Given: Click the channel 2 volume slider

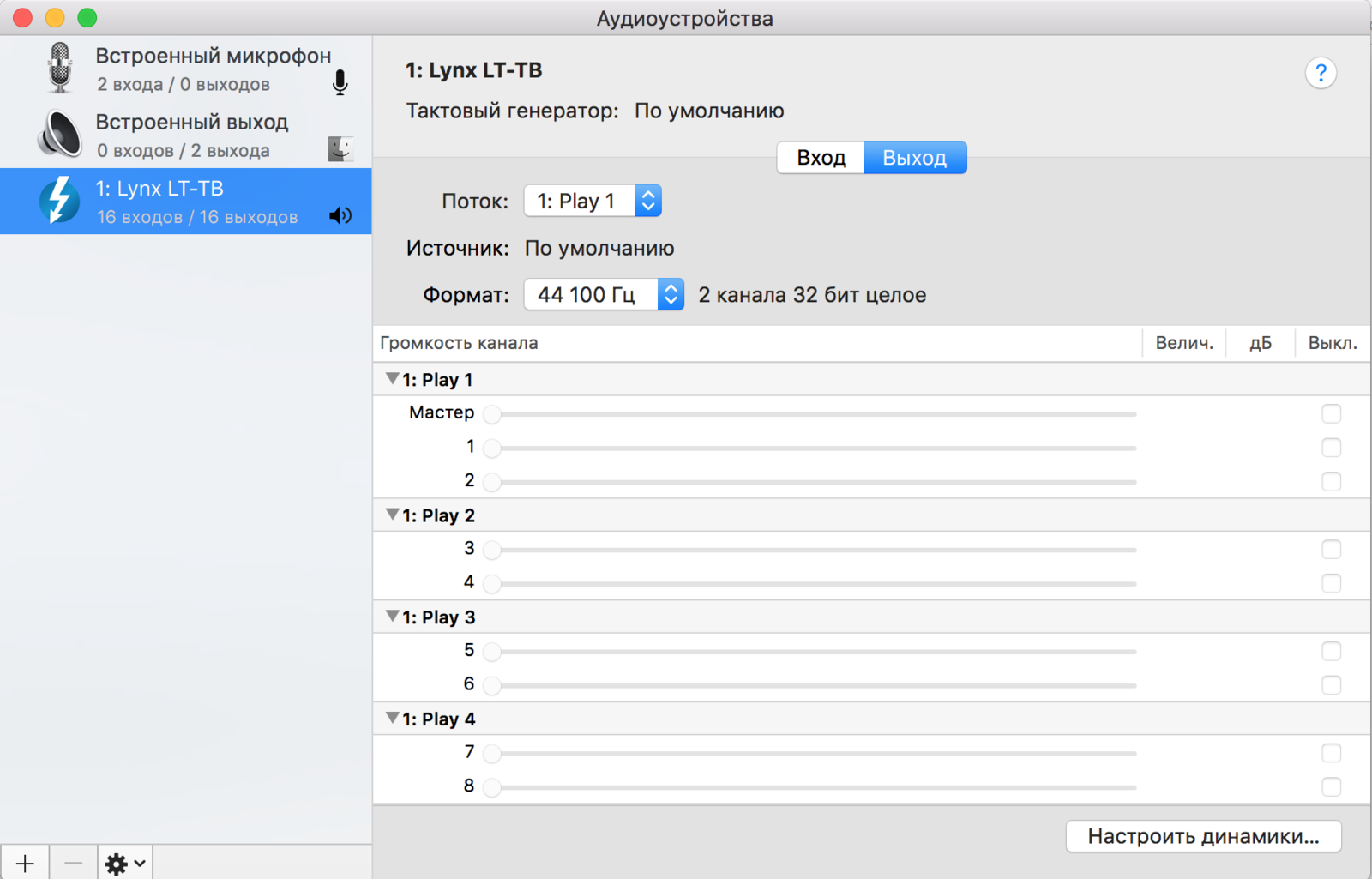Looking at the screenshot, I should tap(809, 482).
